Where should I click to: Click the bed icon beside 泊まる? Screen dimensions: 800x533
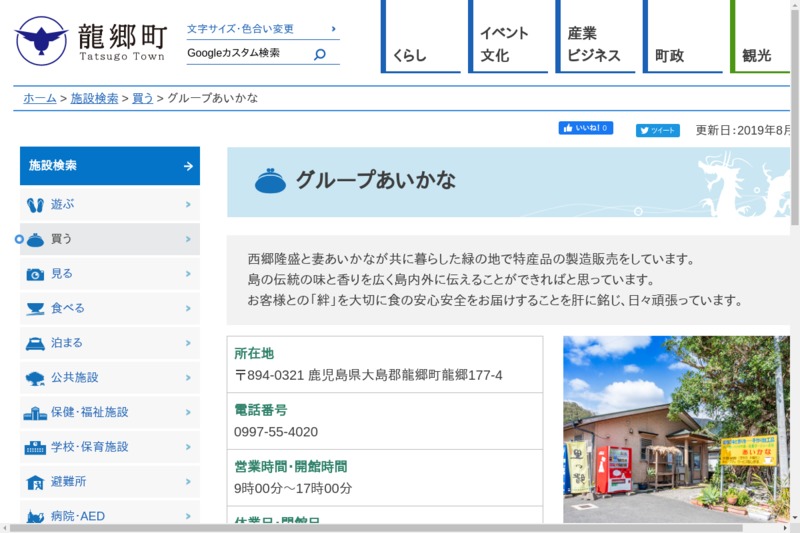[x=35, y=343]
